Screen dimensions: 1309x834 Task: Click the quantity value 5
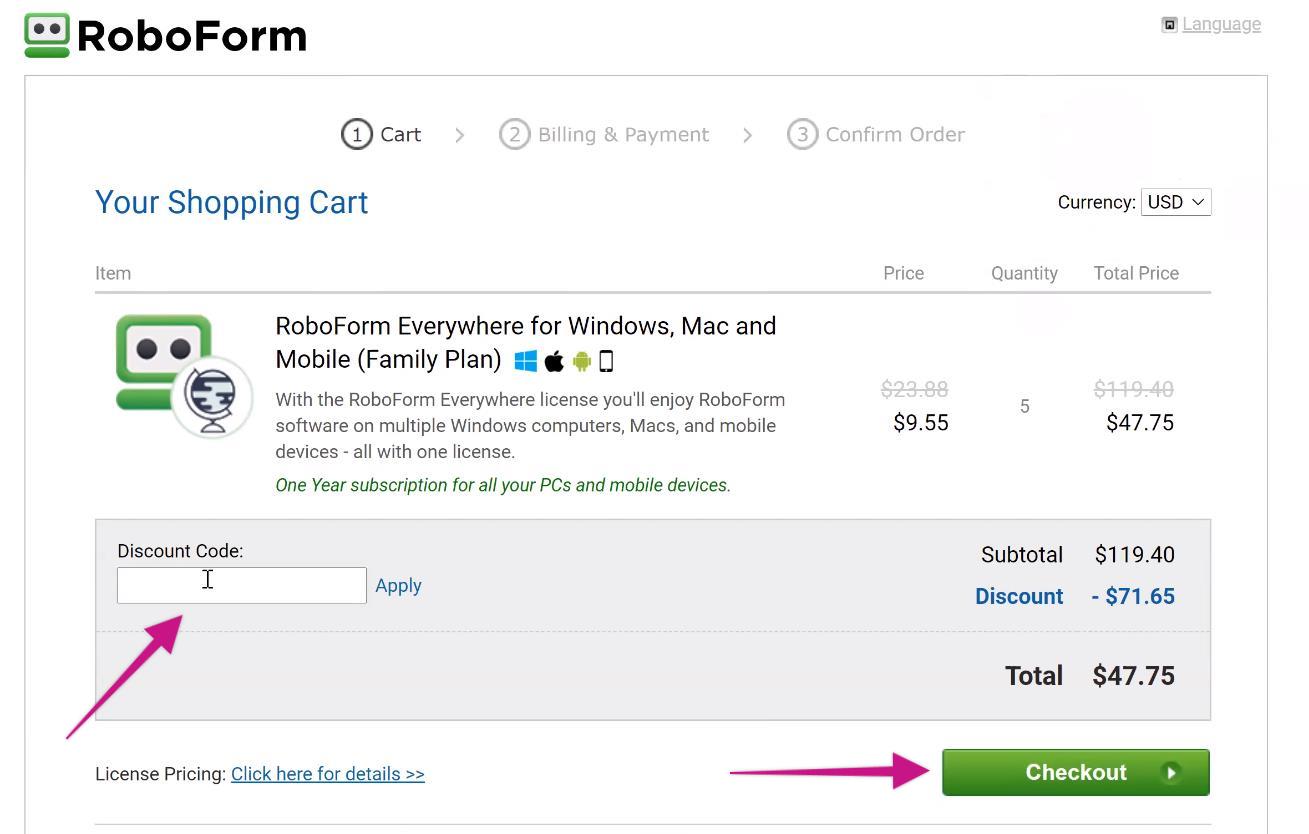[1024, 406]
